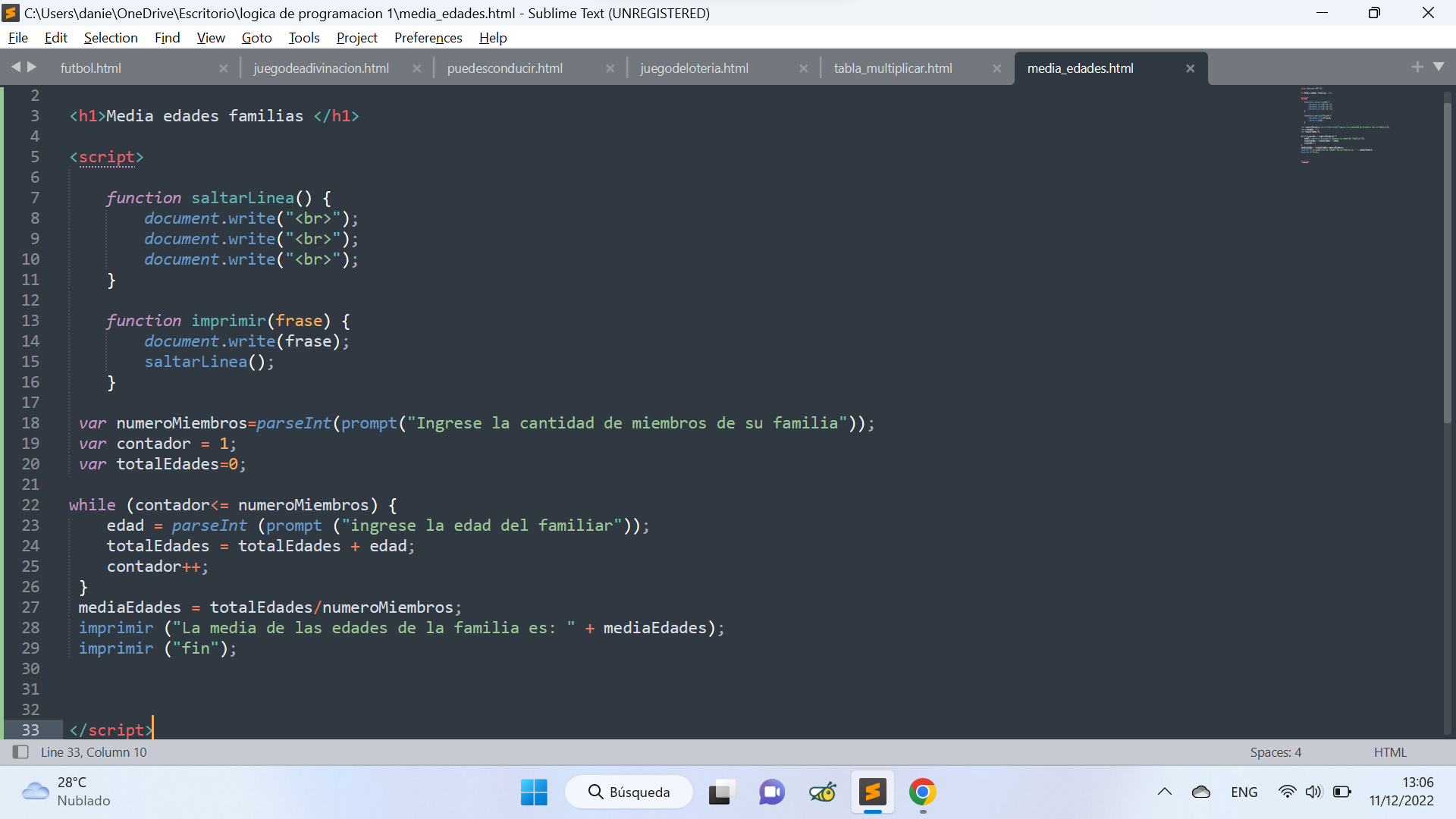Click the Line 33, Column 10 indicator
The image size is (1456, 819).
(94, 752)
